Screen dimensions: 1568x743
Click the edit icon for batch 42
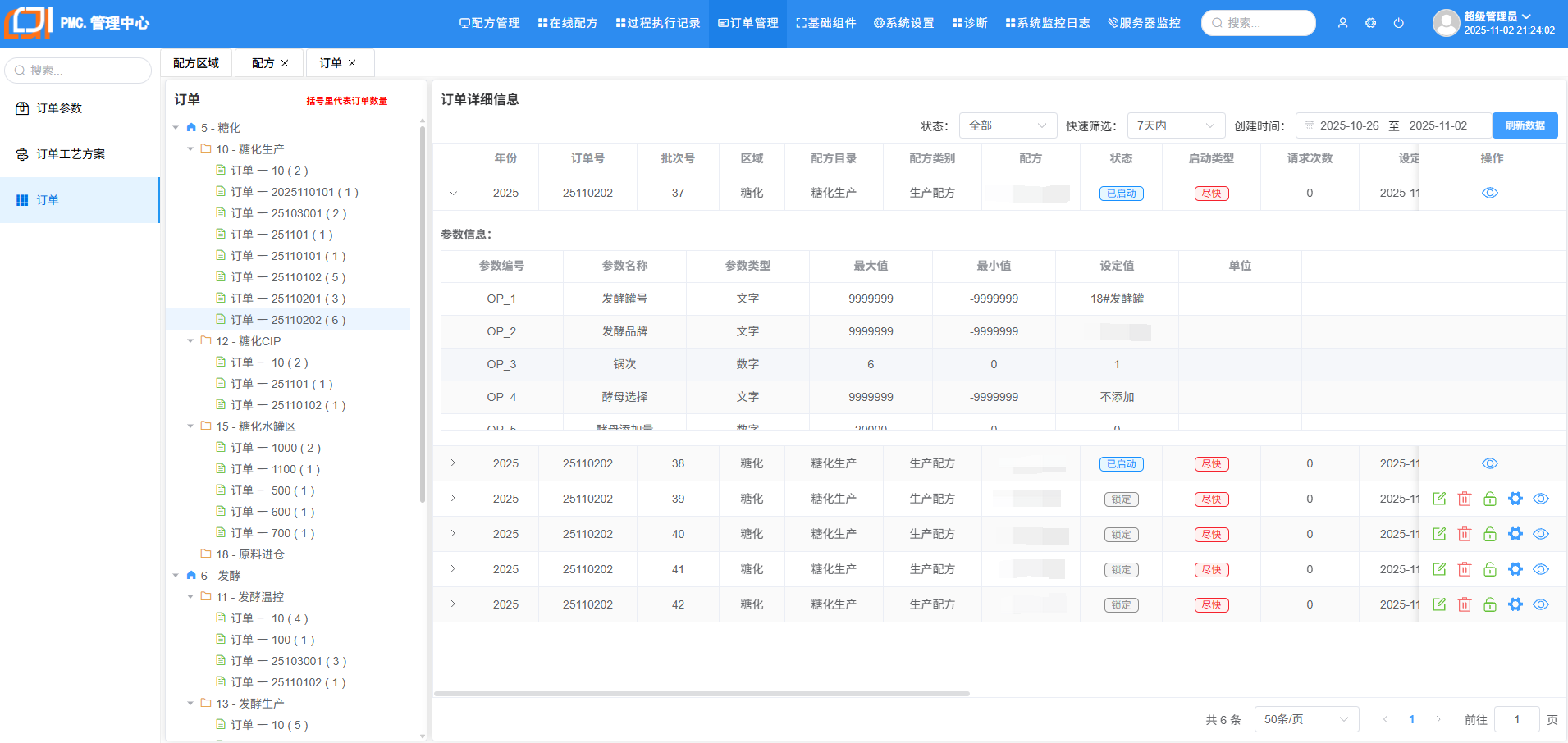pos(1439,604)
